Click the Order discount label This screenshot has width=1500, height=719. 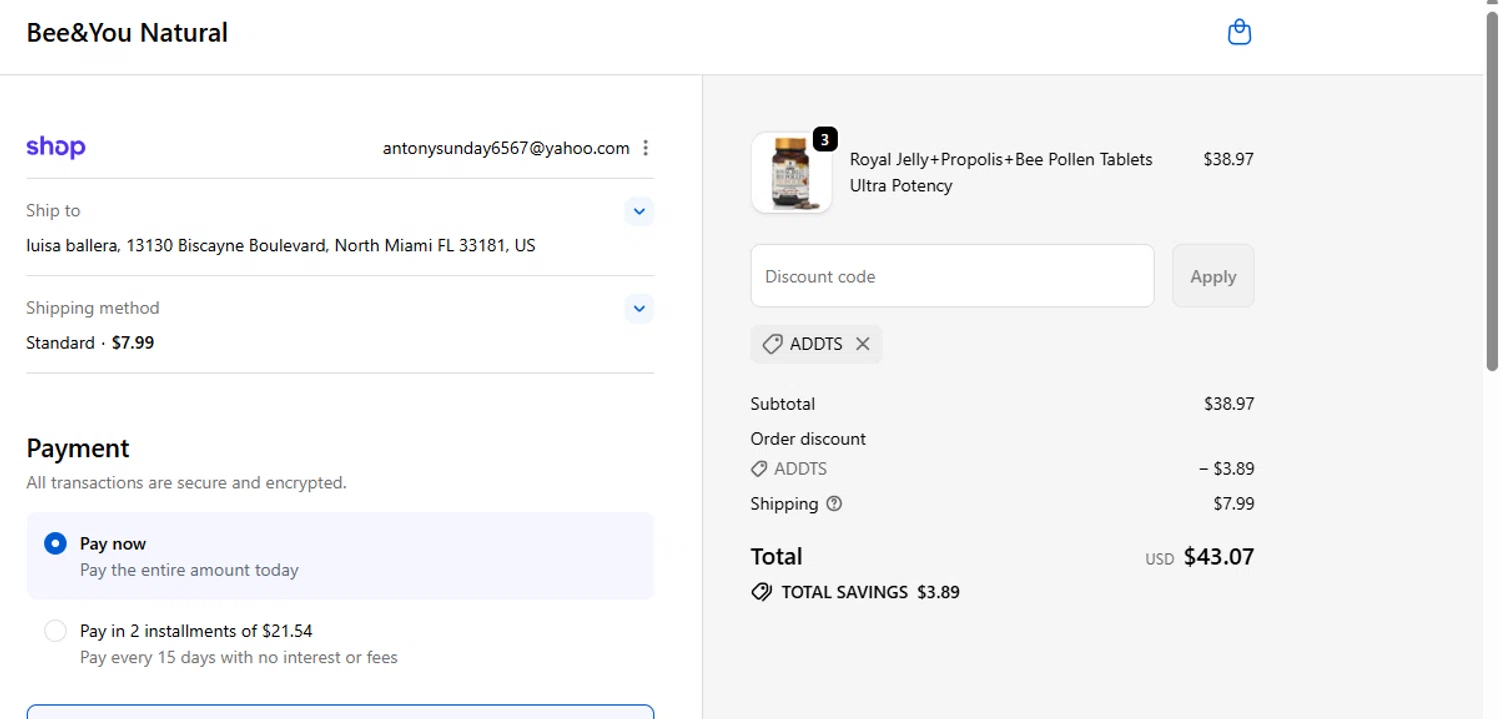(x=808, y=439)
